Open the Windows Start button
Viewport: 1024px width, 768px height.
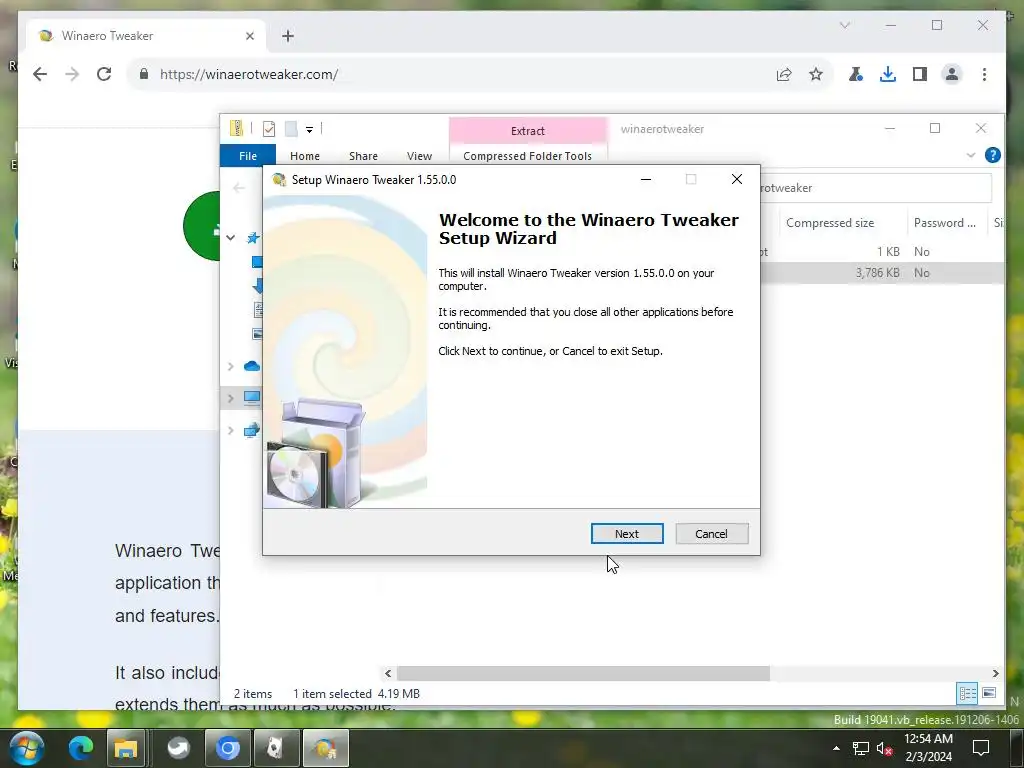tap(27, 747)
